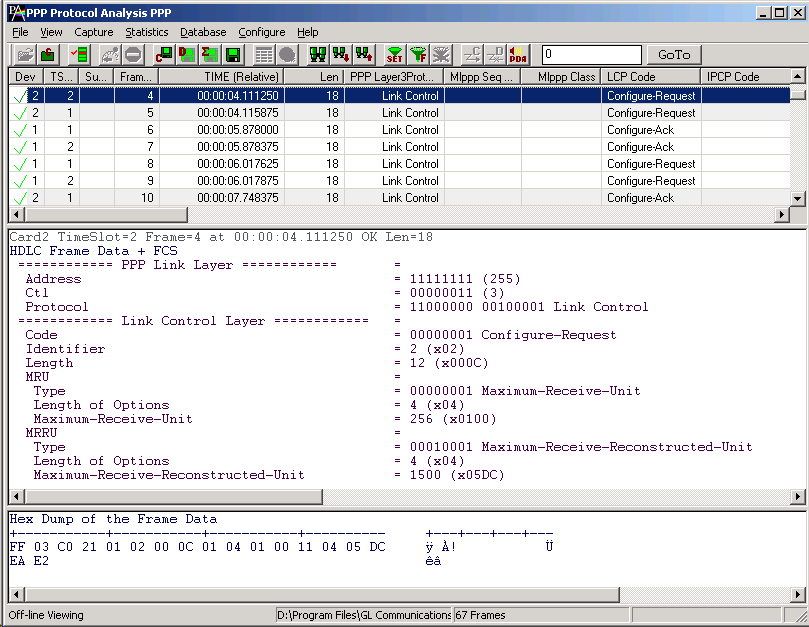Click the sigma floppy disk save icon
The height and width of the screenshot is (627, 809).
(210, 54)
